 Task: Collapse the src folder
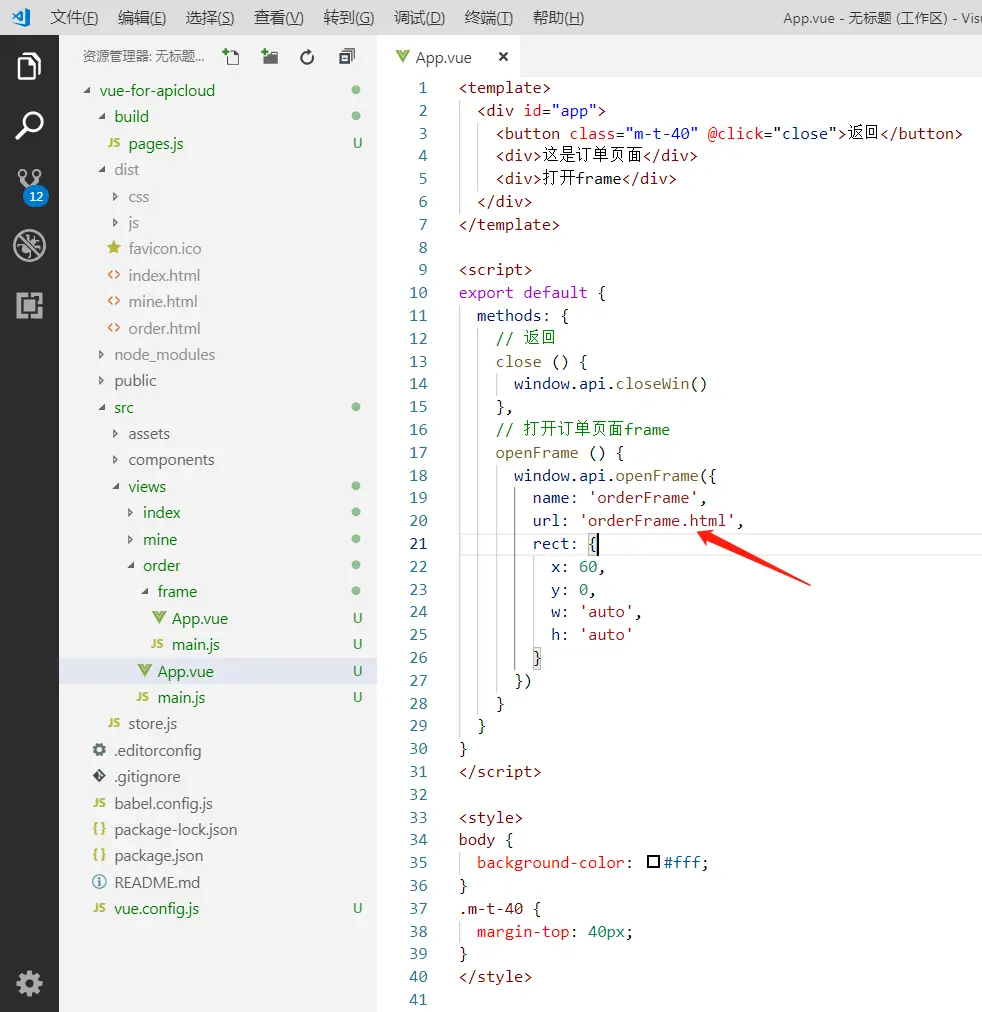(x=102, y=407)
